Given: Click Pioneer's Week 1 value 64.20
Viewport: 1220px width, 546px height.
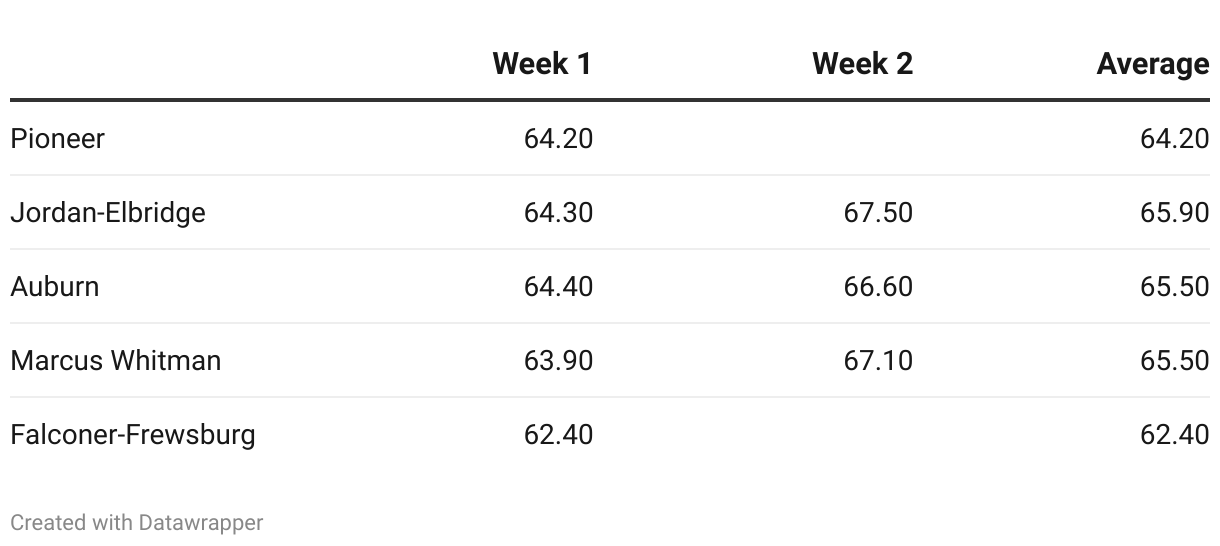Looking at the screenshot, I should pyautogui.click(x=558, y=138).
